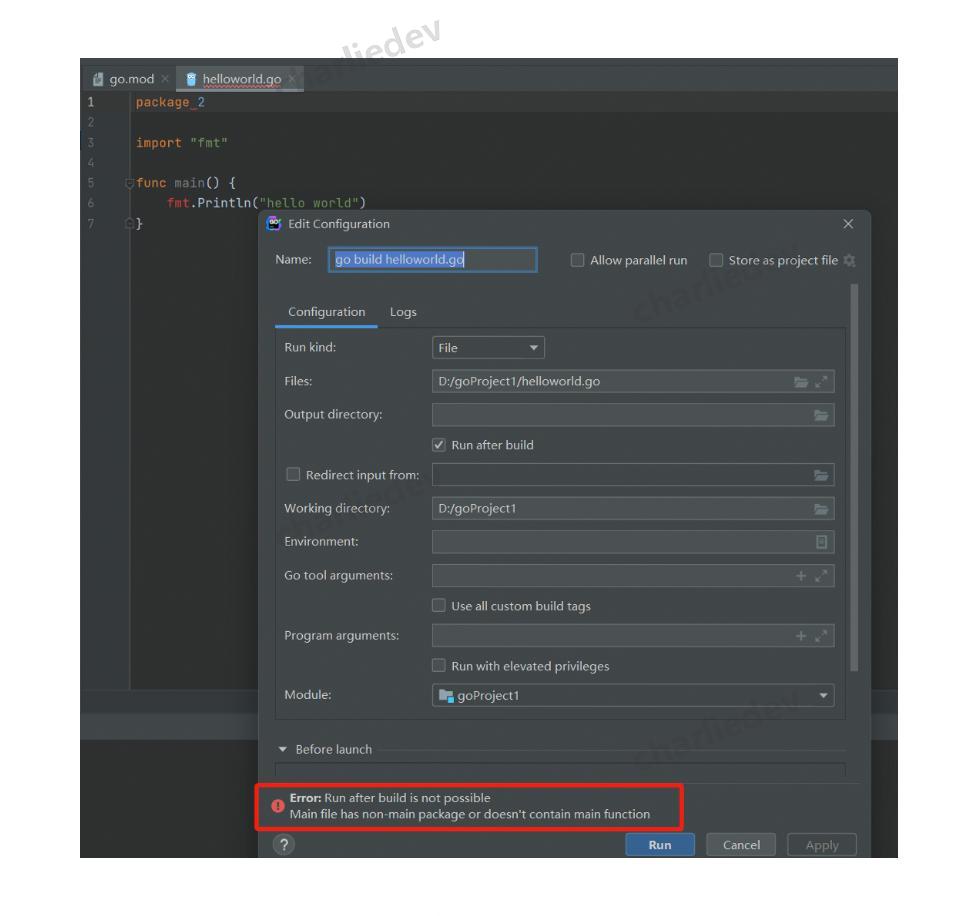The width and height of the screenshot is (978, 916).
Task: Open the Store as project file gear settings
Action: pos(850,261)
